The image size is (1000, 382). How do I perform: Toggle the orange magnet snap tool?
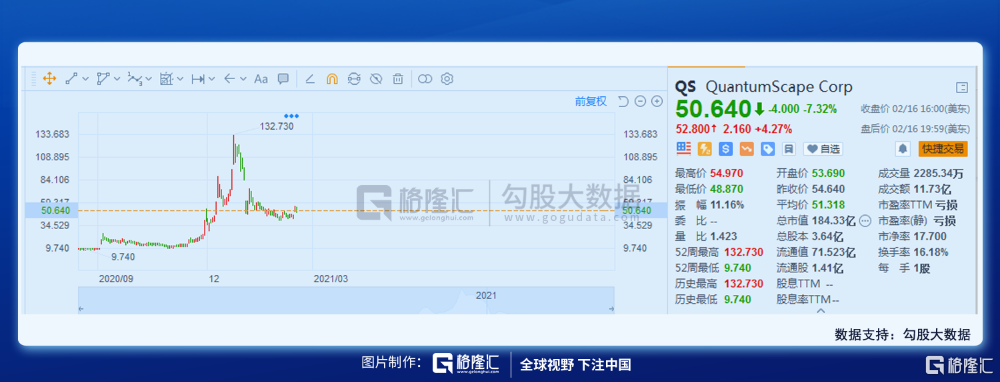pyautogui.click(x=332, y=79)
